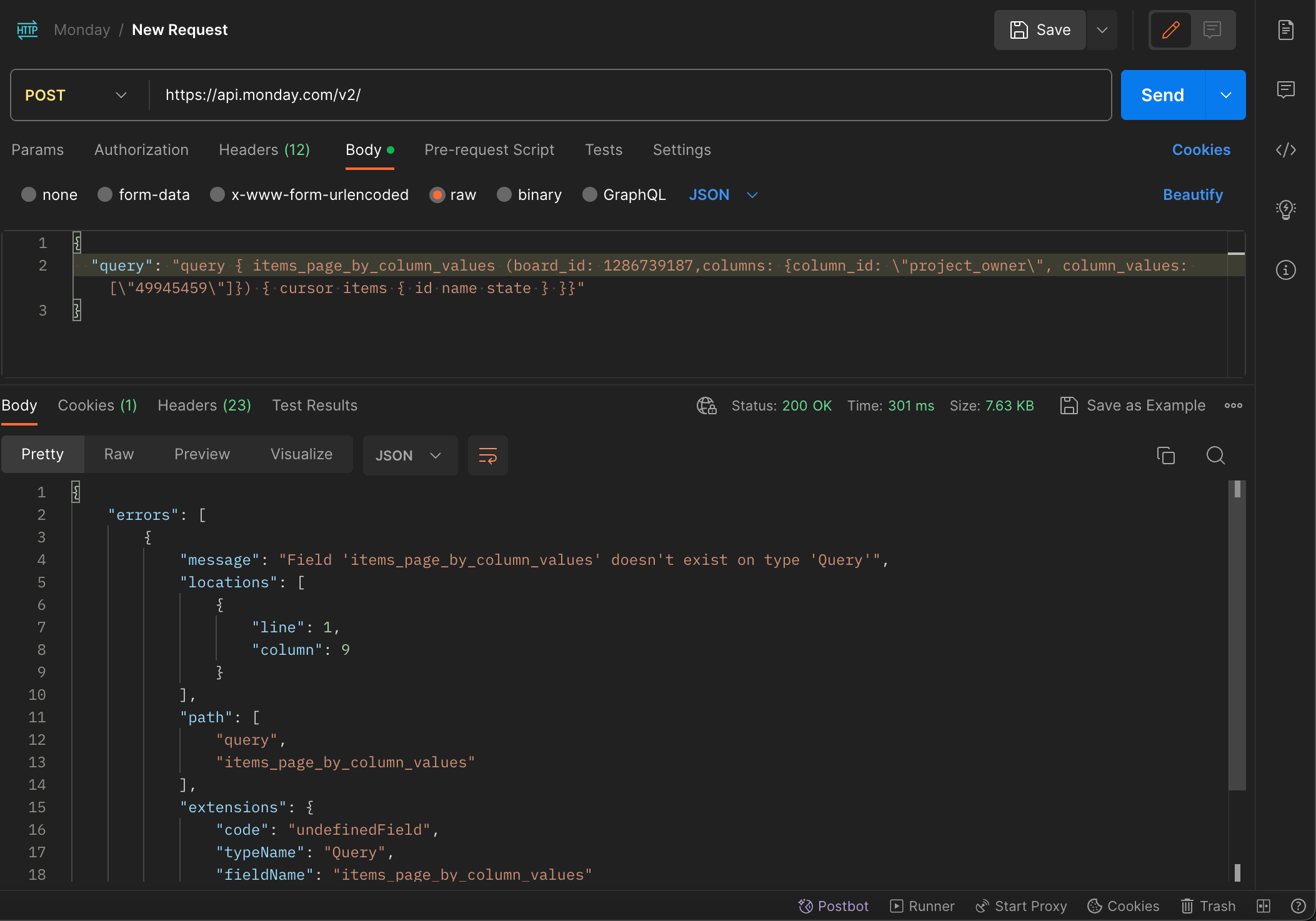Open Runner from the status bar
The width and height of the screenshot is (1316, 921).
click(x=922, y=906)
